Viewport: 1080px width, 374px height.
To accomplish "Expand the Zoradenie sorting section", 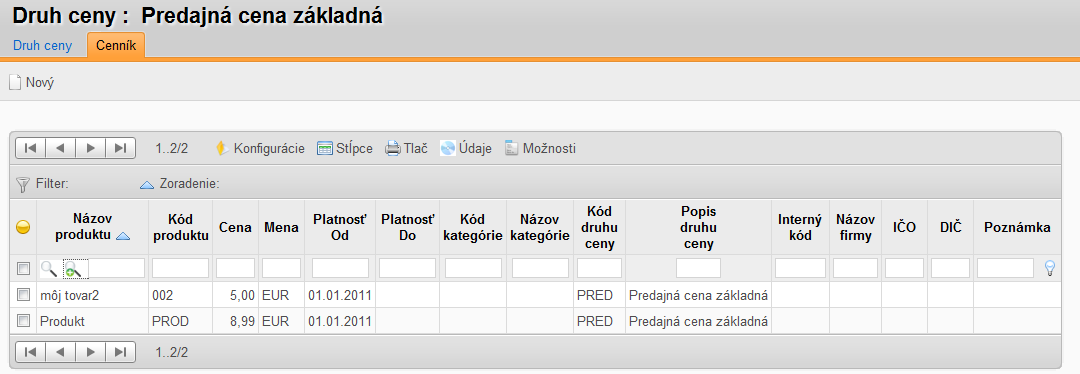I will (x=147, y=185).
